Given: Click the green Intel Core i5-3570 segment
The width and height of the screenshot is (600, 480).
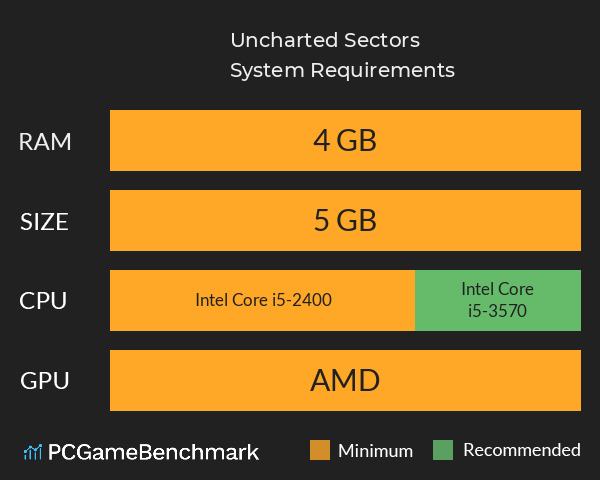Looking at the screenshot, I should [497, 300].
